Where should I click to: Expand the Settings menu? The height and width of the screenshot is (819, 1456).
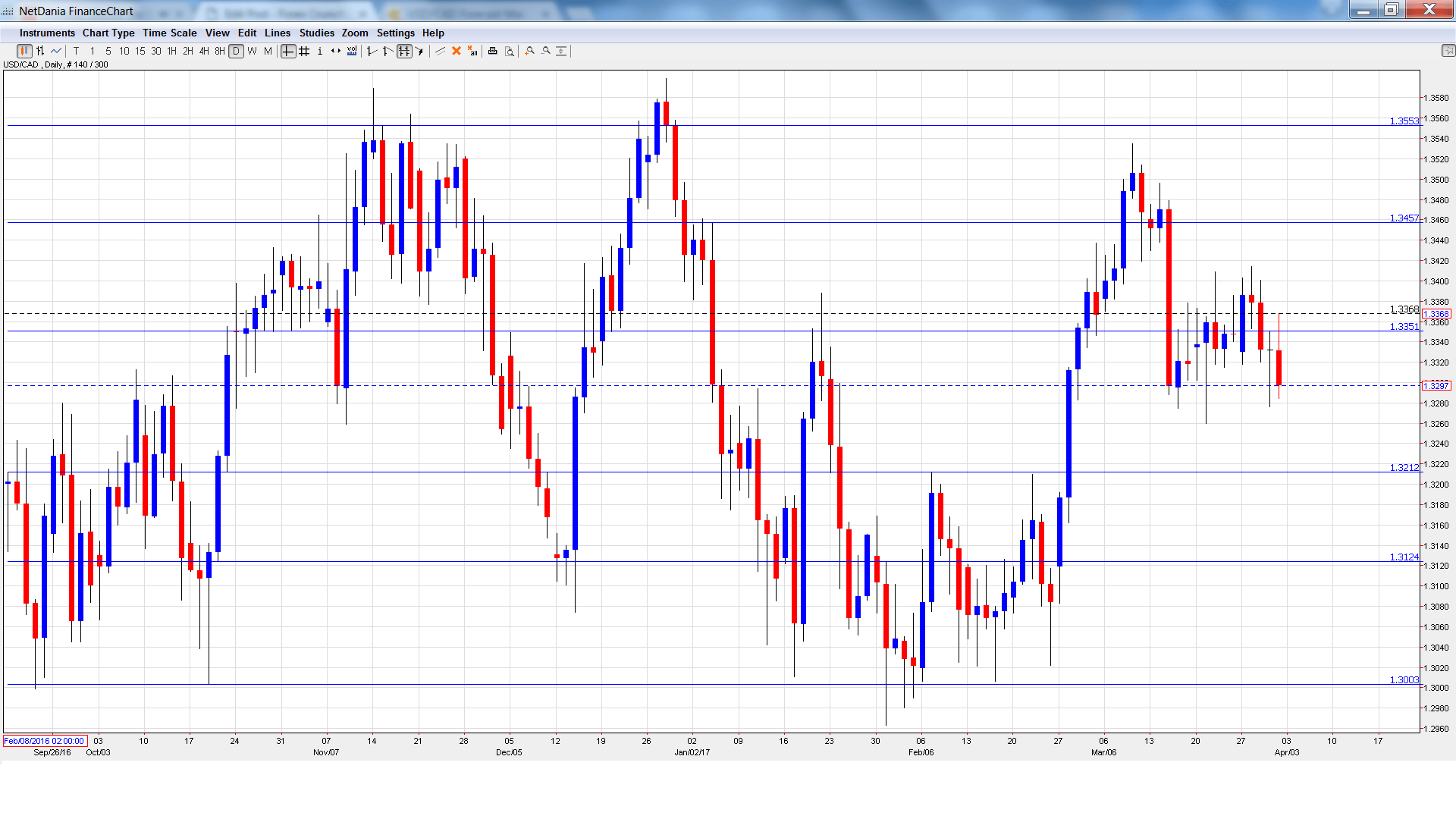click(395, 33)
